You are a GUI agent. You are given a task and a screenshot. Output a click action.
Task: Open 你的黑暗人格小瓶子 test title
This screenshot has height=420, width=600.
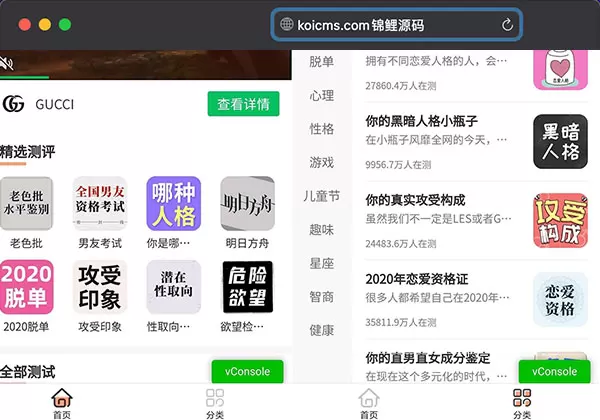[422, 121]
